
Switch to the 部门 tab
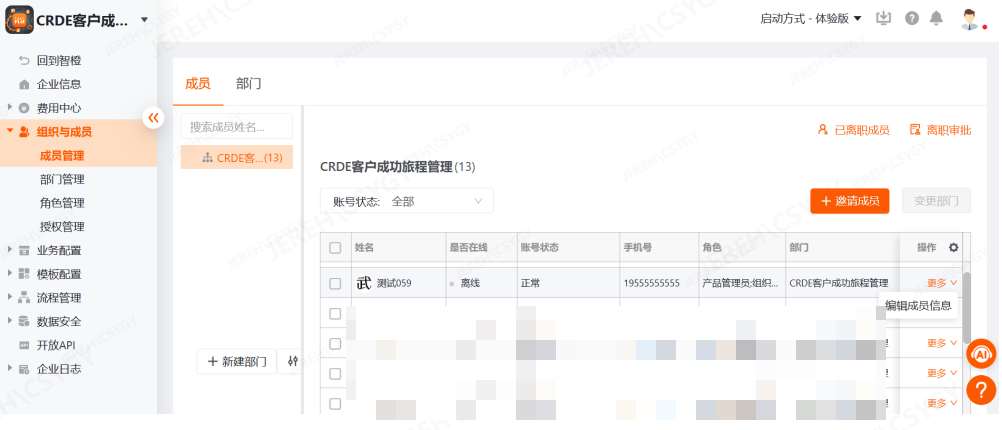[x=249, y=84]
